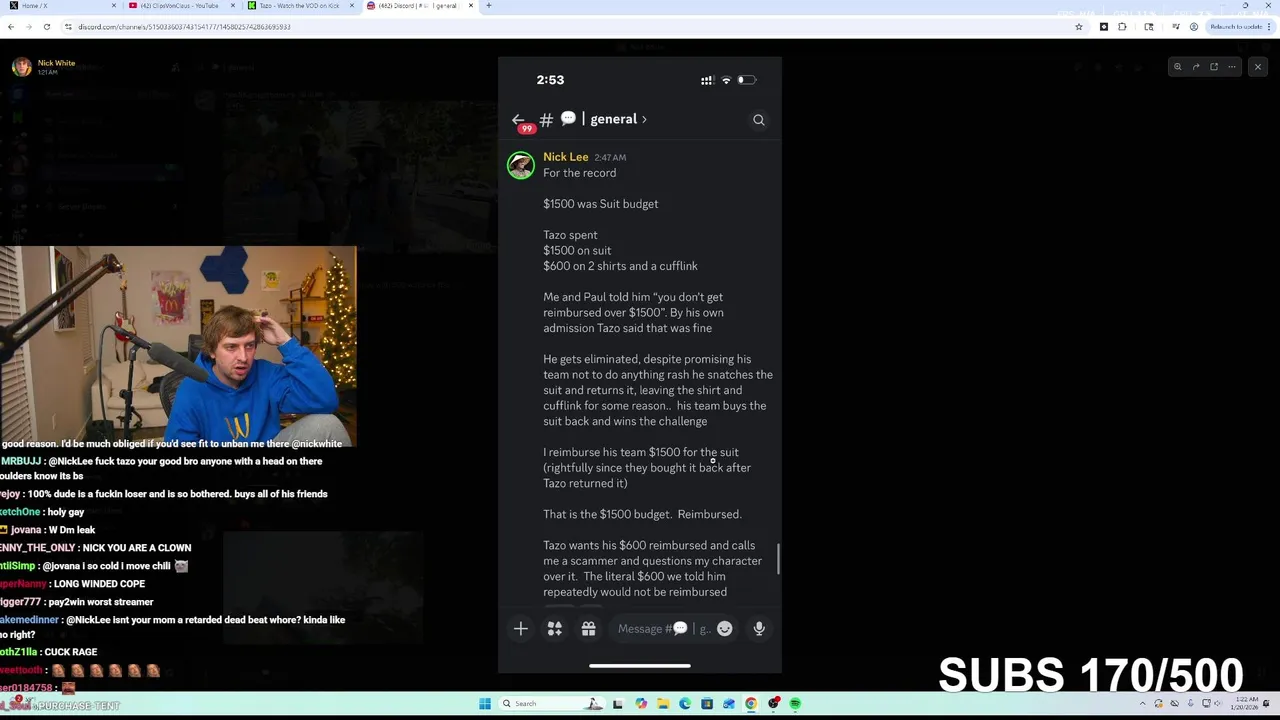Click the Nick Lee username
1280x720 pixels.
(565, 157)
